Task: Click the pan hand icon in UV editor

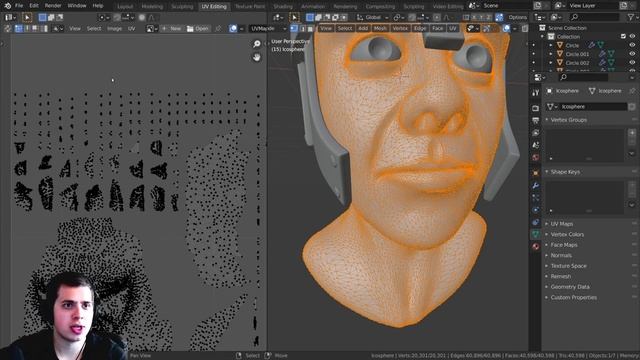Action: tap(257, 58)
